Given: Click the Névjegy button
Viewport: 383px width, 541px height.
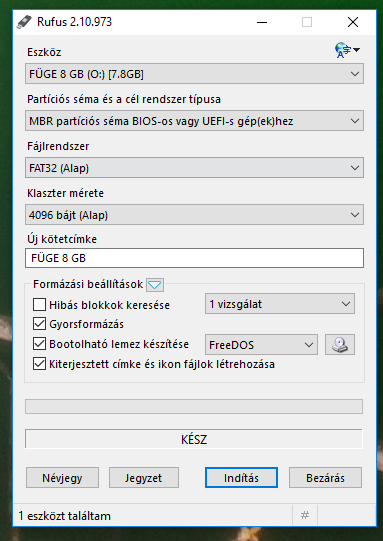Looking at the screenshot, I should [x=62, y=478].
